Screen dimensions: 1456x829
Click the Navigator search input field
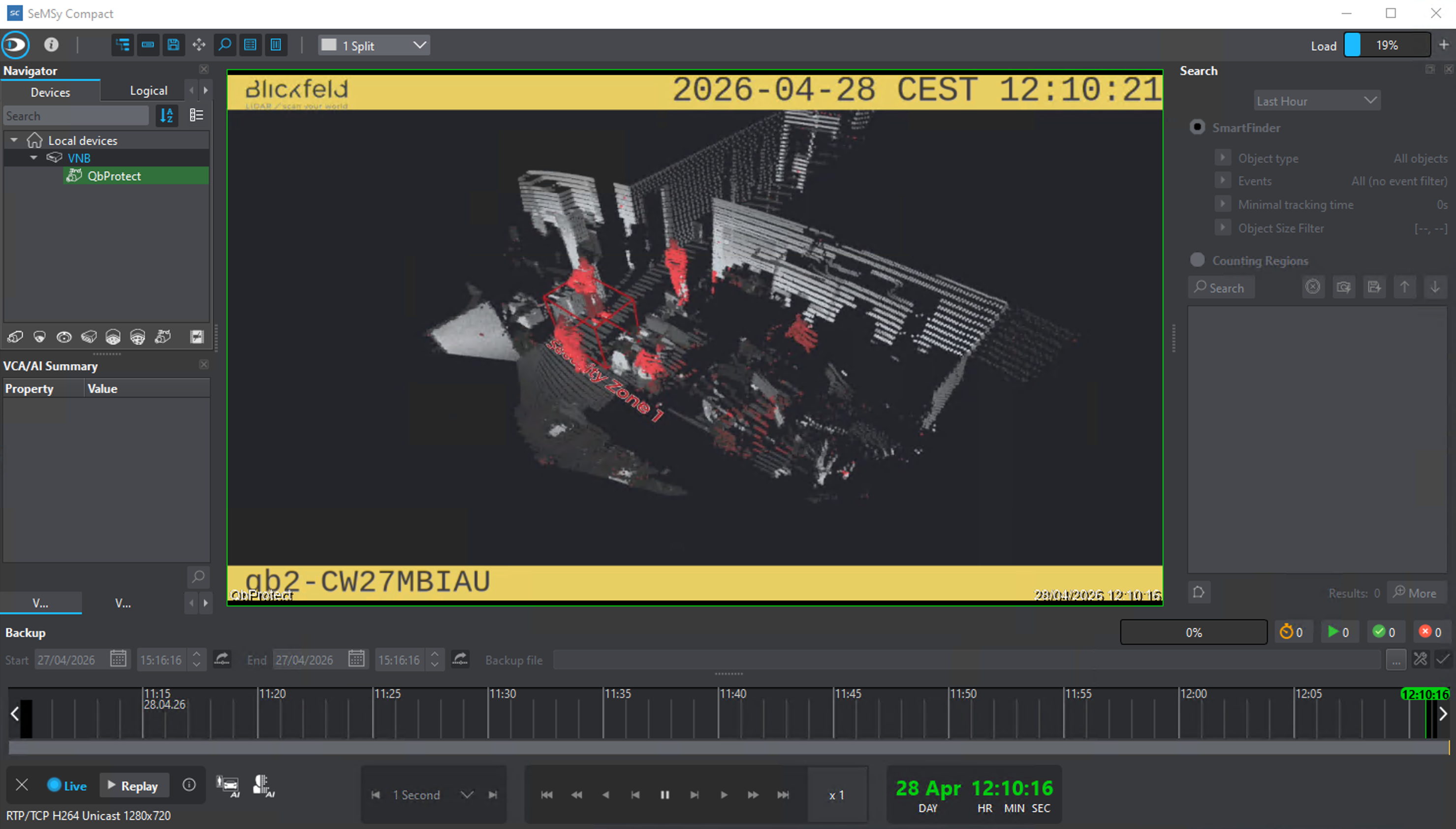[76, 116]
